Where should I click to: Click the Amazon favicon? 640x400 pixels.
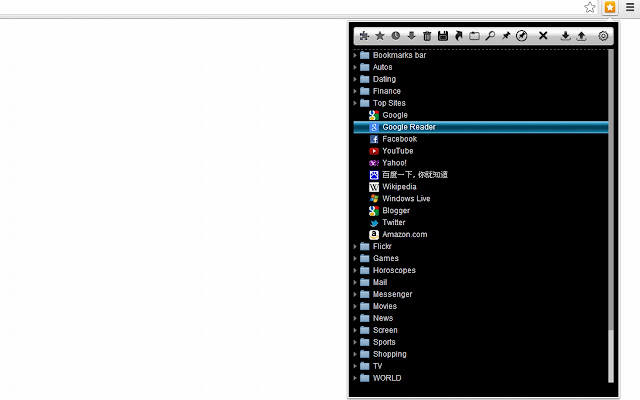pyautogui.click(x=374, y=235)
